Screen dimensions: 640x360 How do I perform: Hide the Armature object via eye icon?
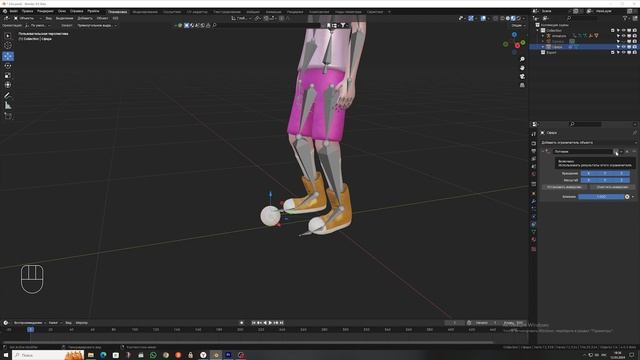pyautogui.click(x=623, y=36)
